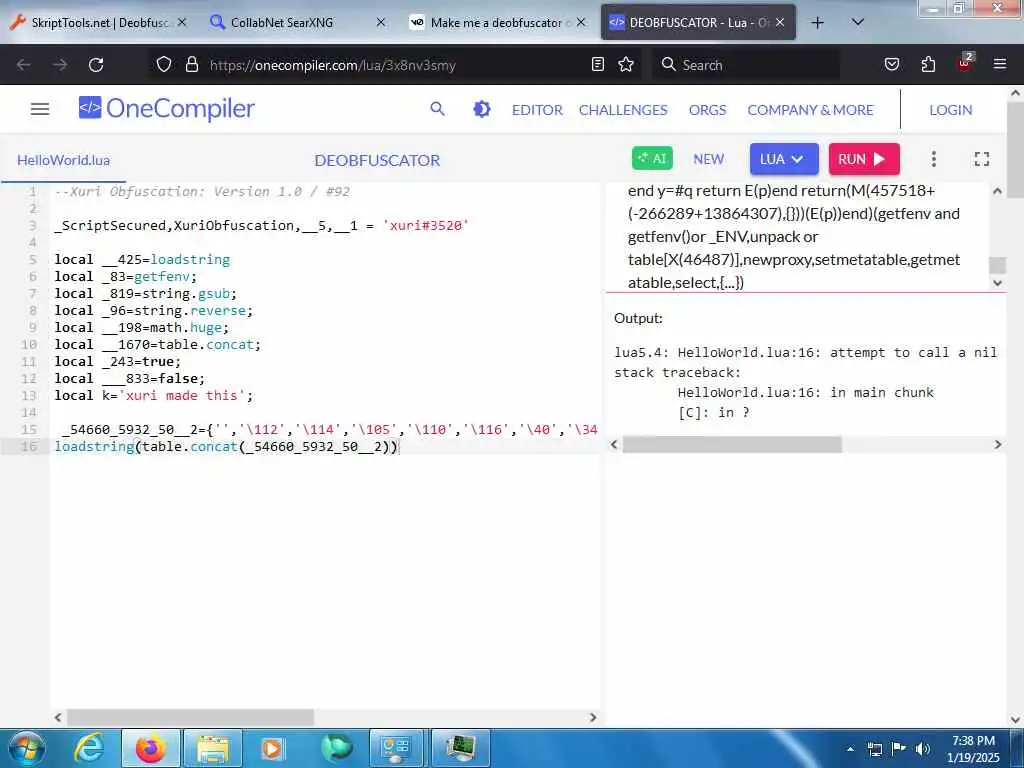This screenshot has height=768, width=1024.
Task: Close the CollabNet SearXNG tab
Action: pos(381,22)
